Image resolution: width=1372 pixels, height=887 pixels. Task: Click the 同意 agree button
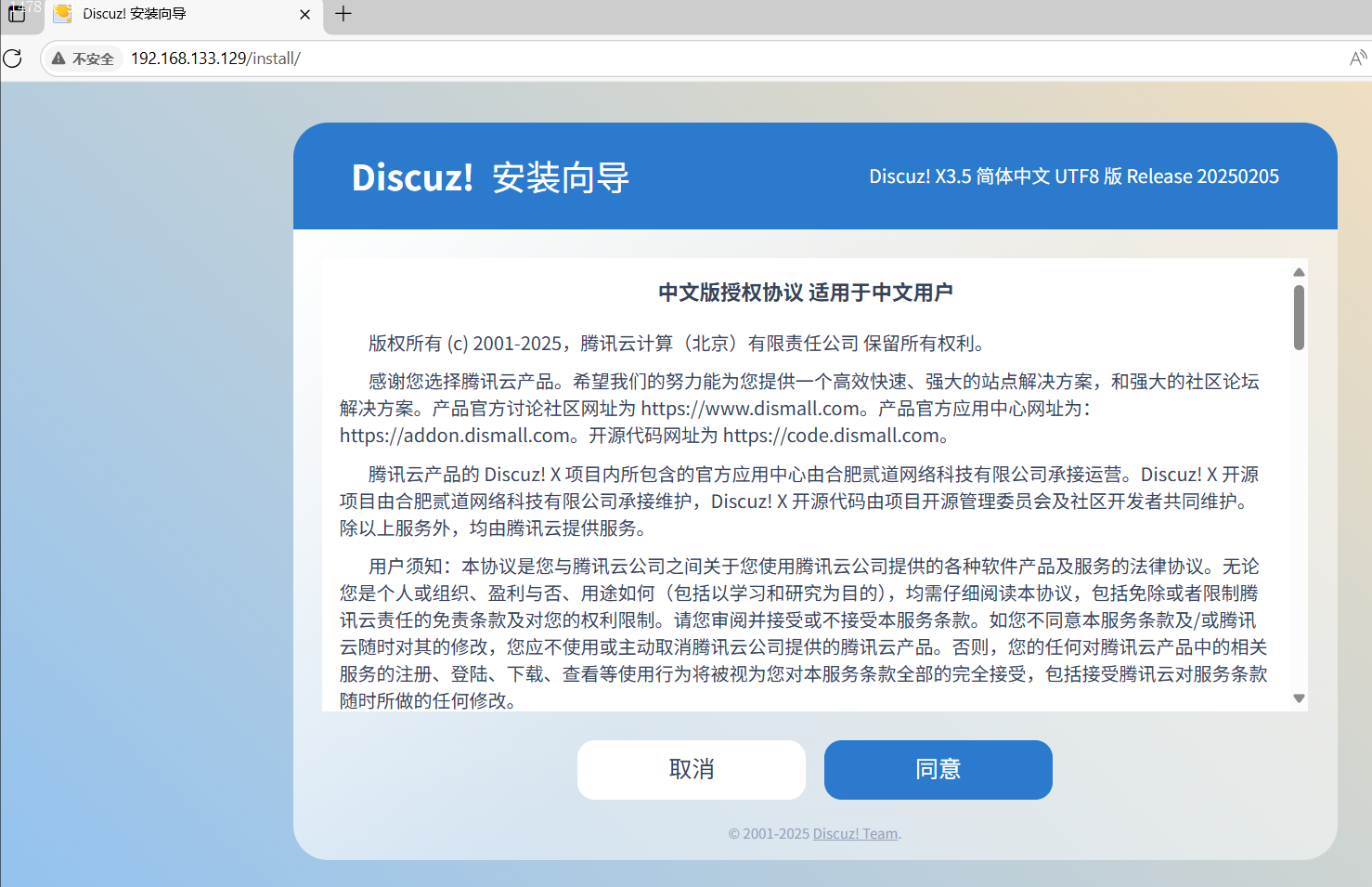[x=938, y=769]
